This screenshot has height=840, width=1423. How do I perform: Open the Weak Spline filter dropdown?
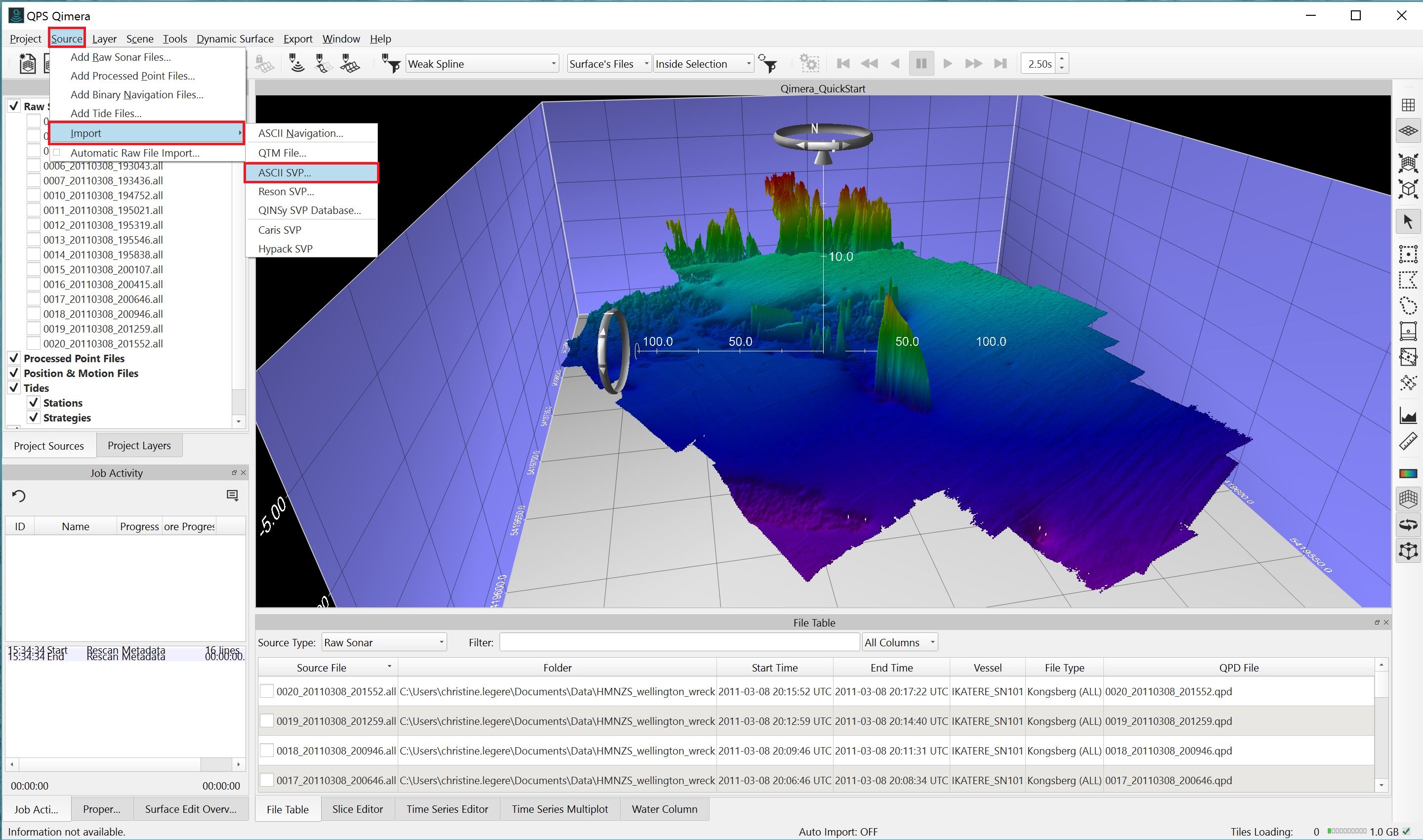click(482, 63)
